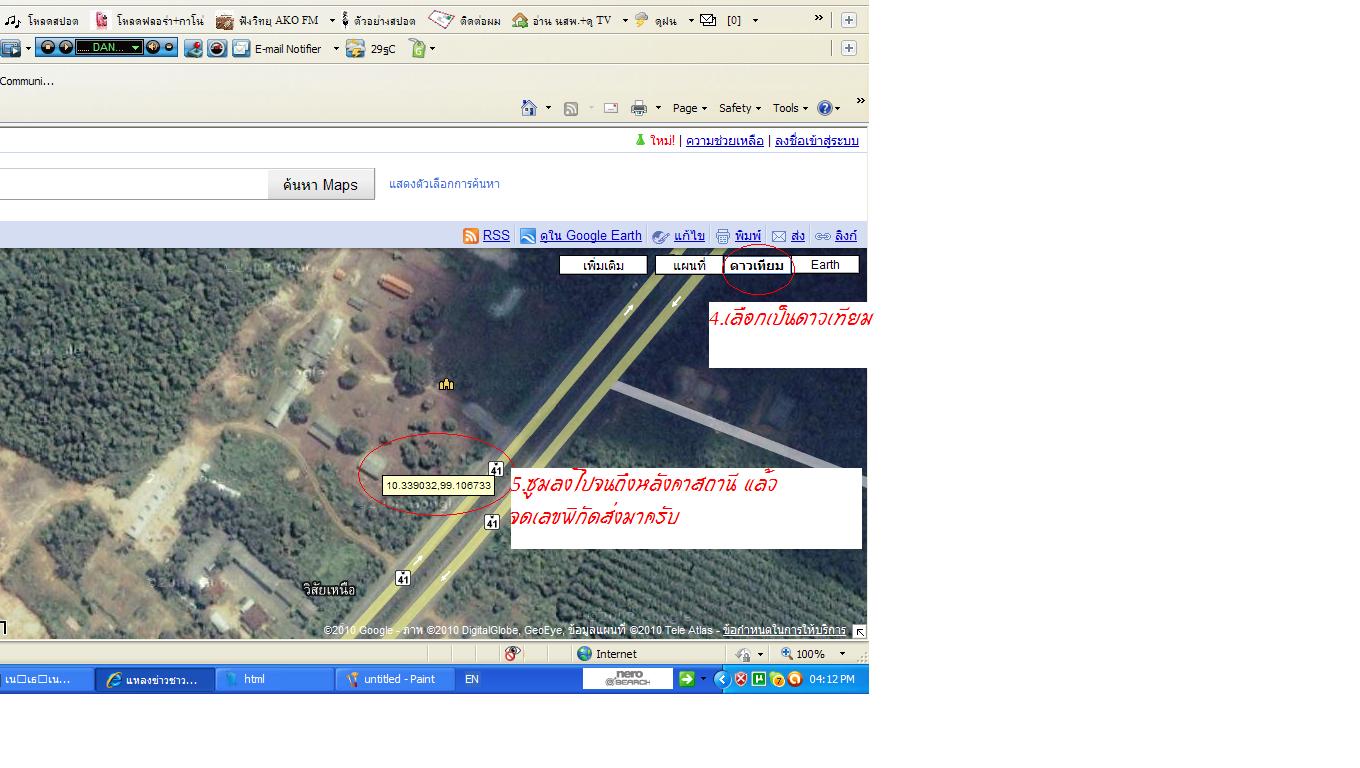The width and height of the screenshot is (1360, 768).
Task: Click the RSS feeds icon in command bar
Action: [x=571, y=108]
